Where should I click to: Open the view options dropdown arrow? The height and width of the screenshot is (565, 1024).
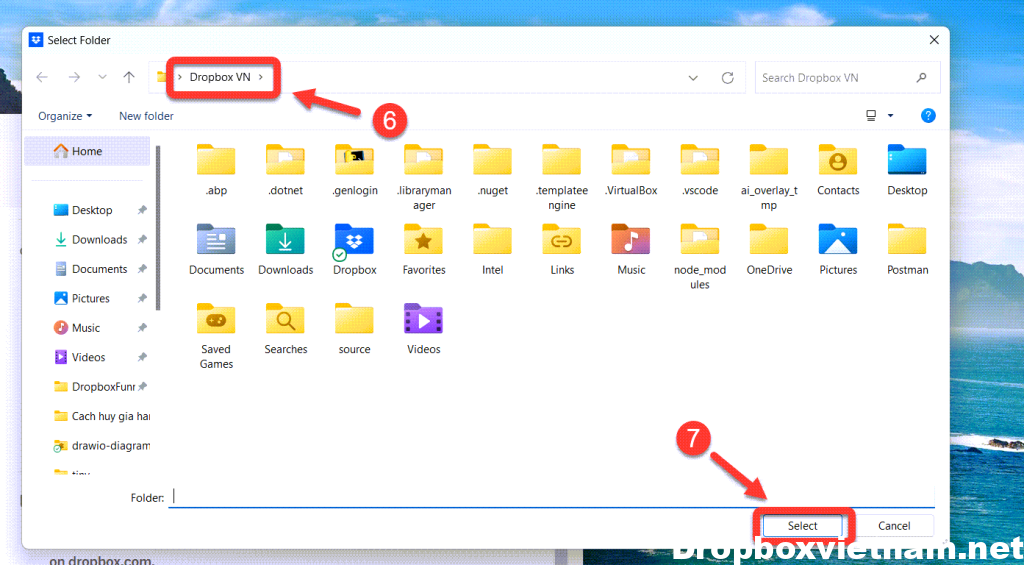[x=891, y=116]
